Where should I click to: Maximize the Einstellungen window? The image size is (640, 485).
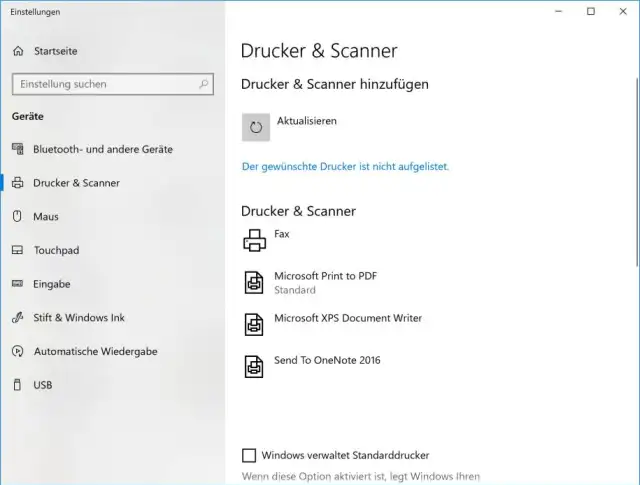click(590, 11)
